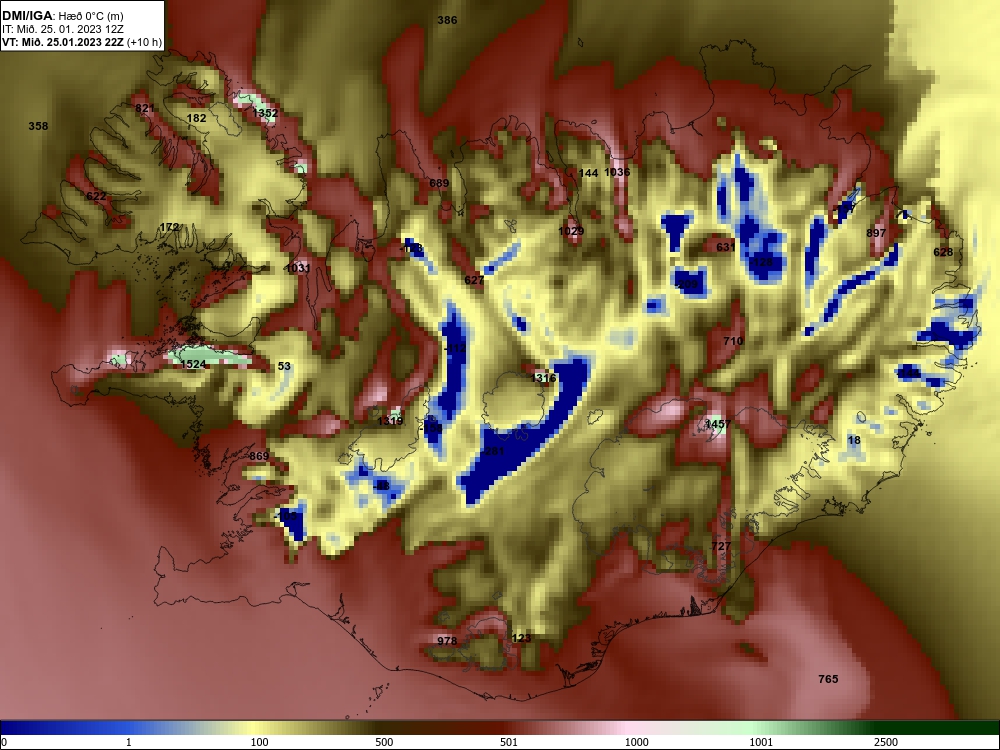Click the IT 12Z initial time line
The image size is (1000, 750).
[x=61, y=29]
